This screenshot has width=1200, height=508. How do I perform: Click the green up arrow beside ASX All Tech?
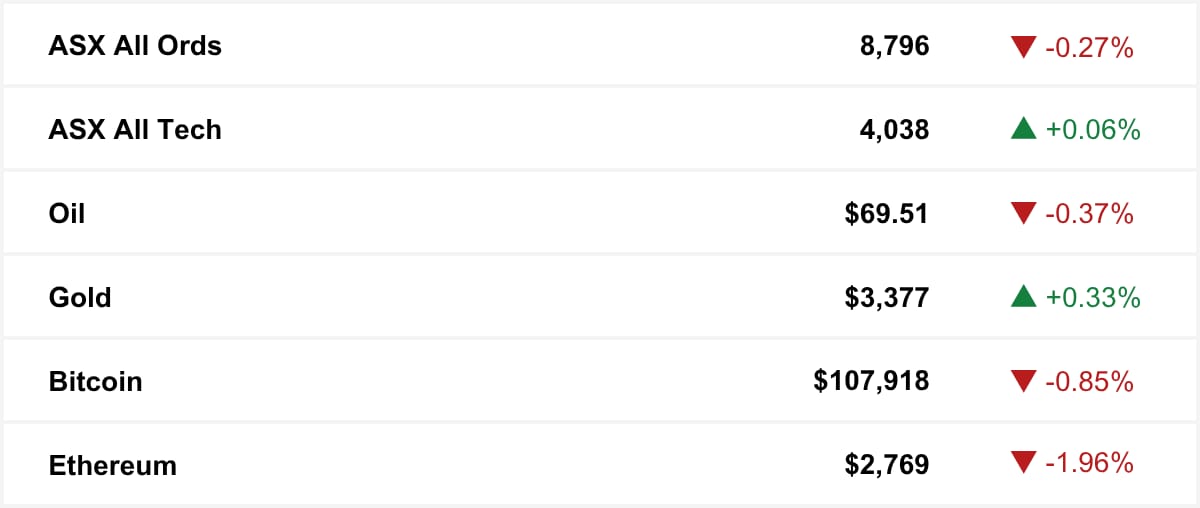pos(1023,129)
